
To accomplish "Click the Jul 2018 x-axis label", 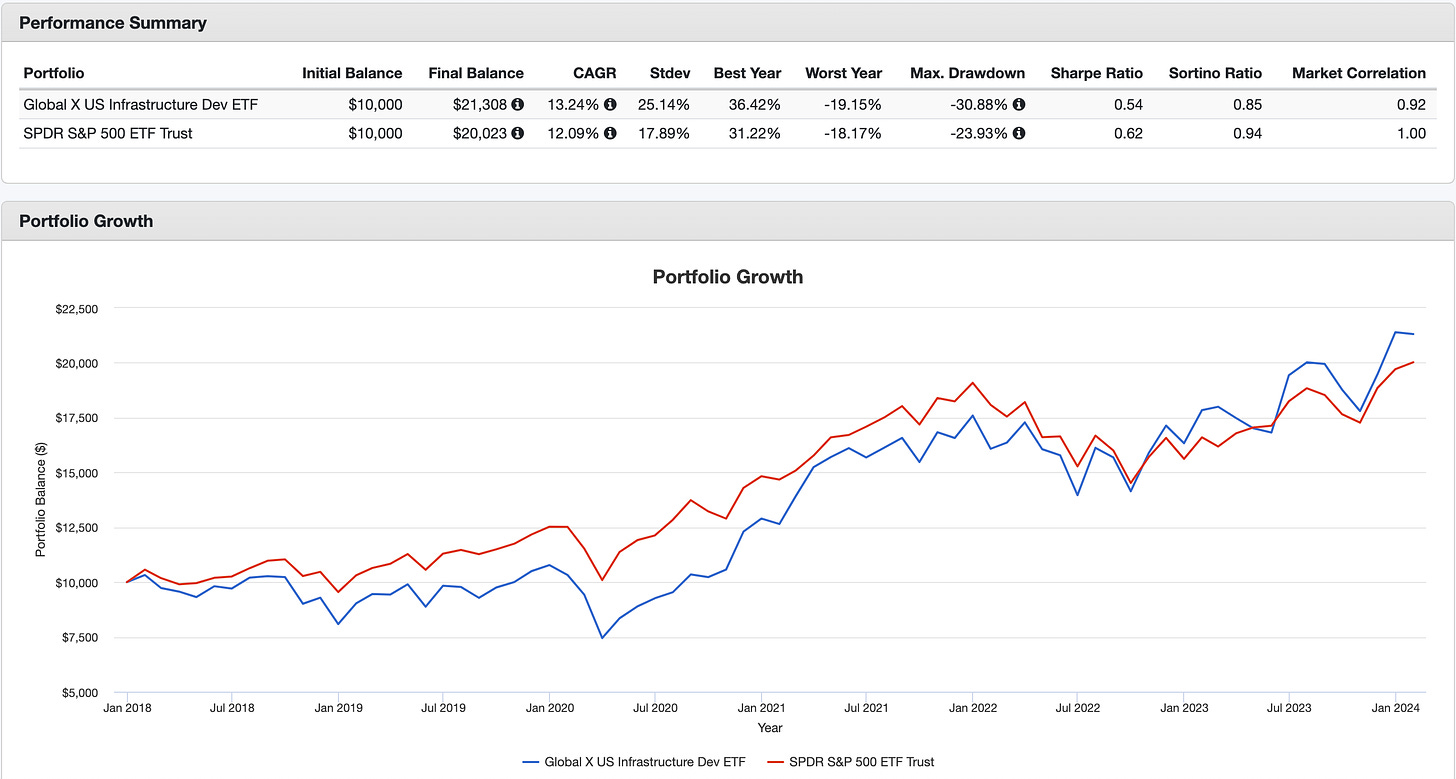I will tap(231, 708).
